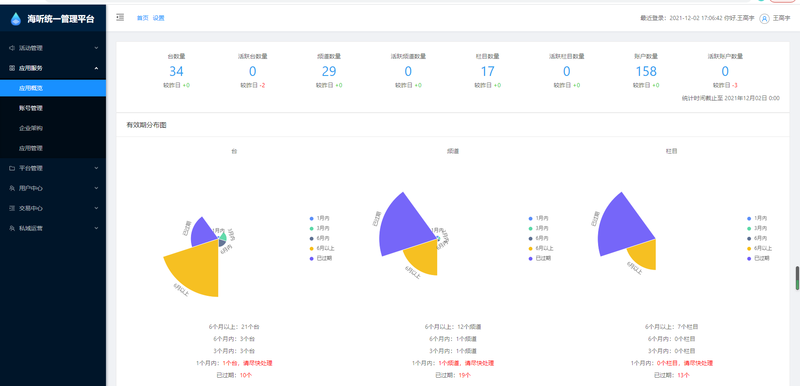
Task: Click '6个月以上: 7个栏目' text
Action: coord(671,327)
